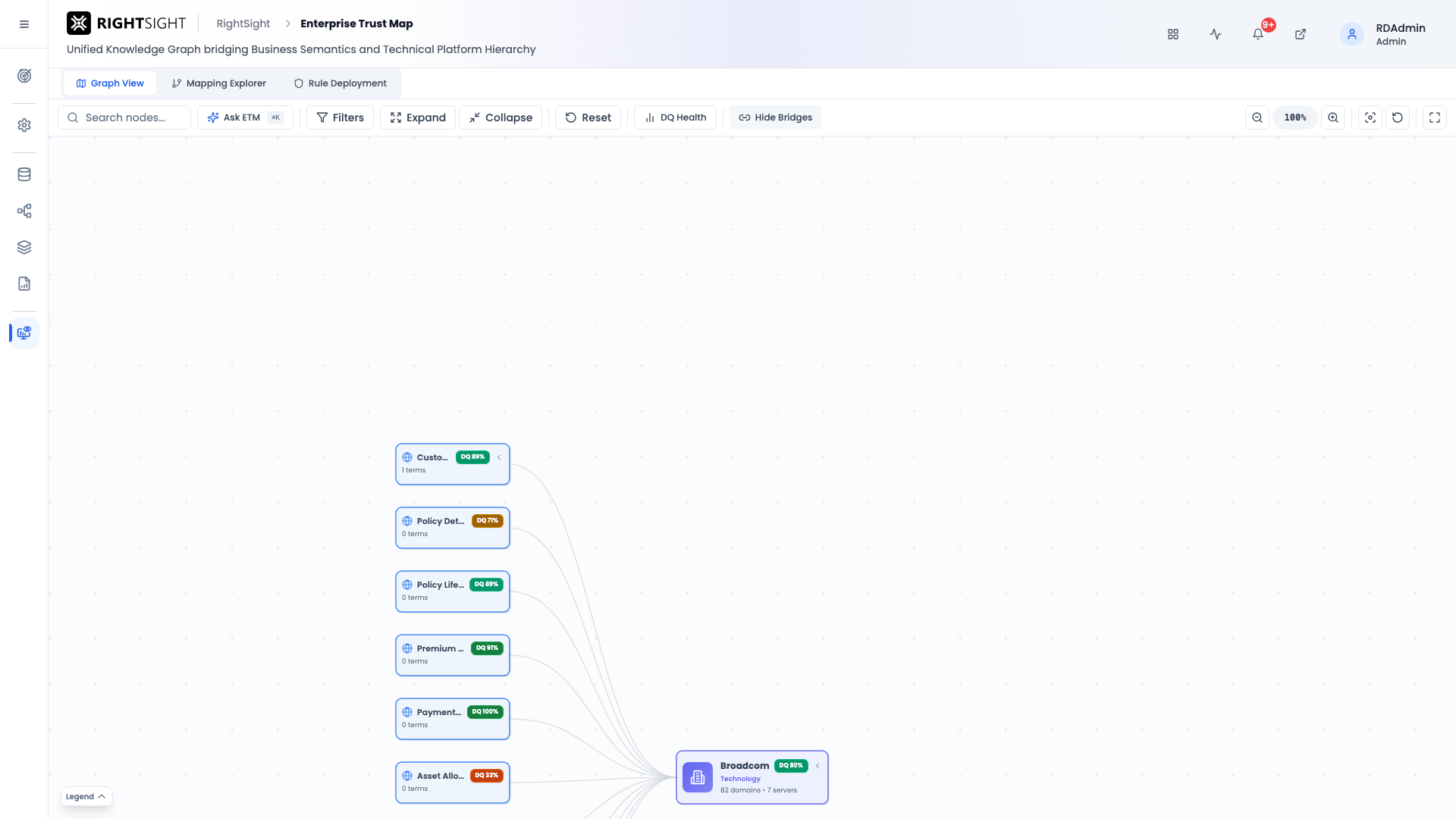Click the Reset button

[x=588, y=118]
